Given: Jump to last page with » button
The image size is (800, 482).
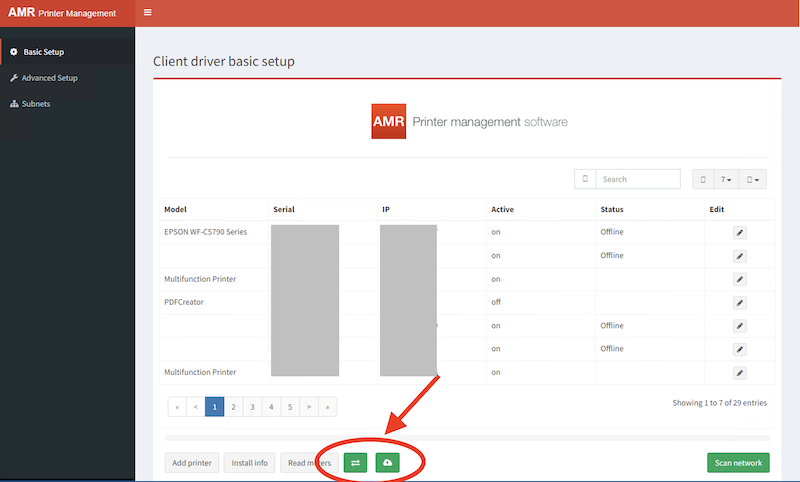Looking at the screenshot, I should (x=328, y=407).
